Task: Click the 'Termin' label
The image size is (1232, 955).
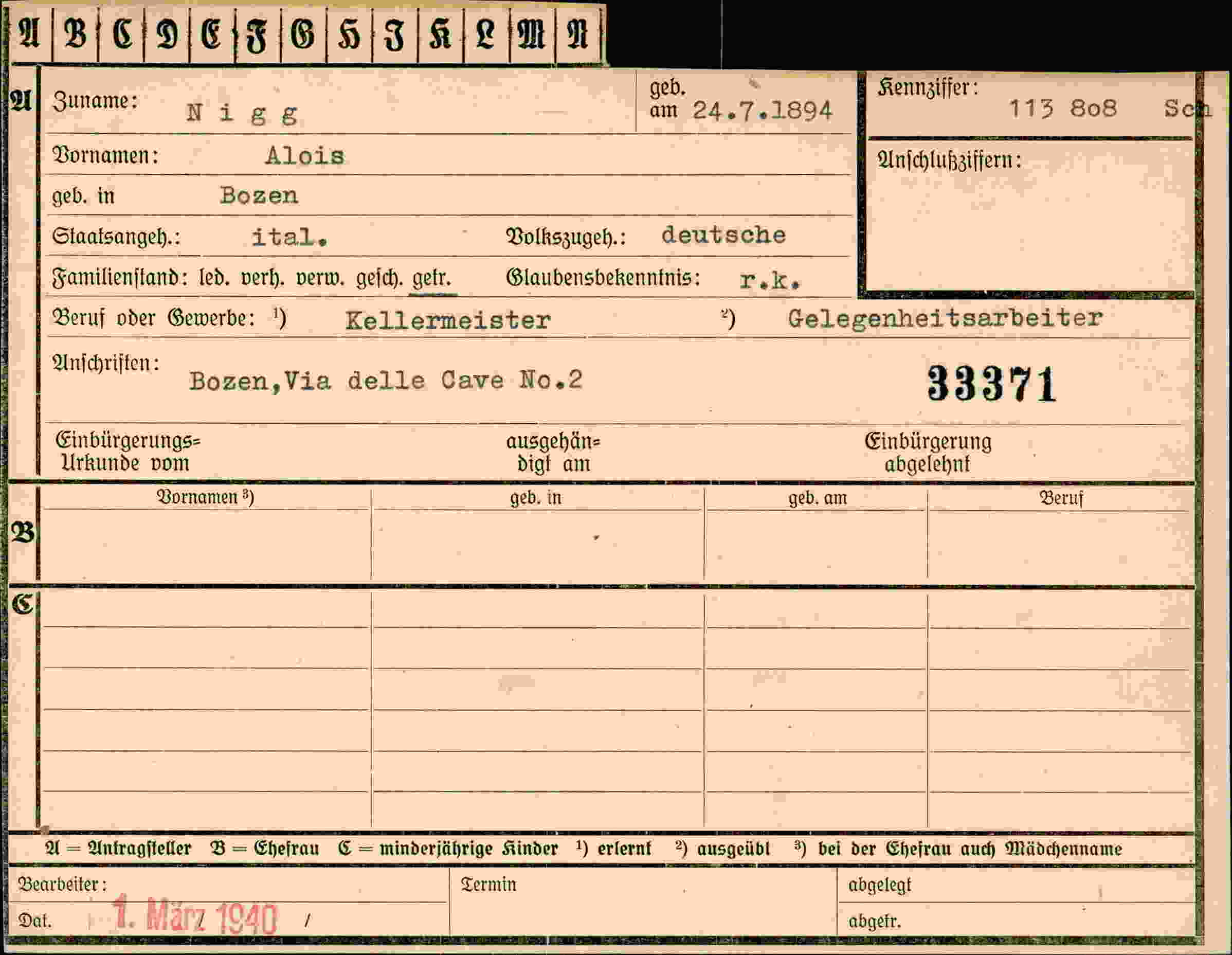Action: tap(488, 885)
